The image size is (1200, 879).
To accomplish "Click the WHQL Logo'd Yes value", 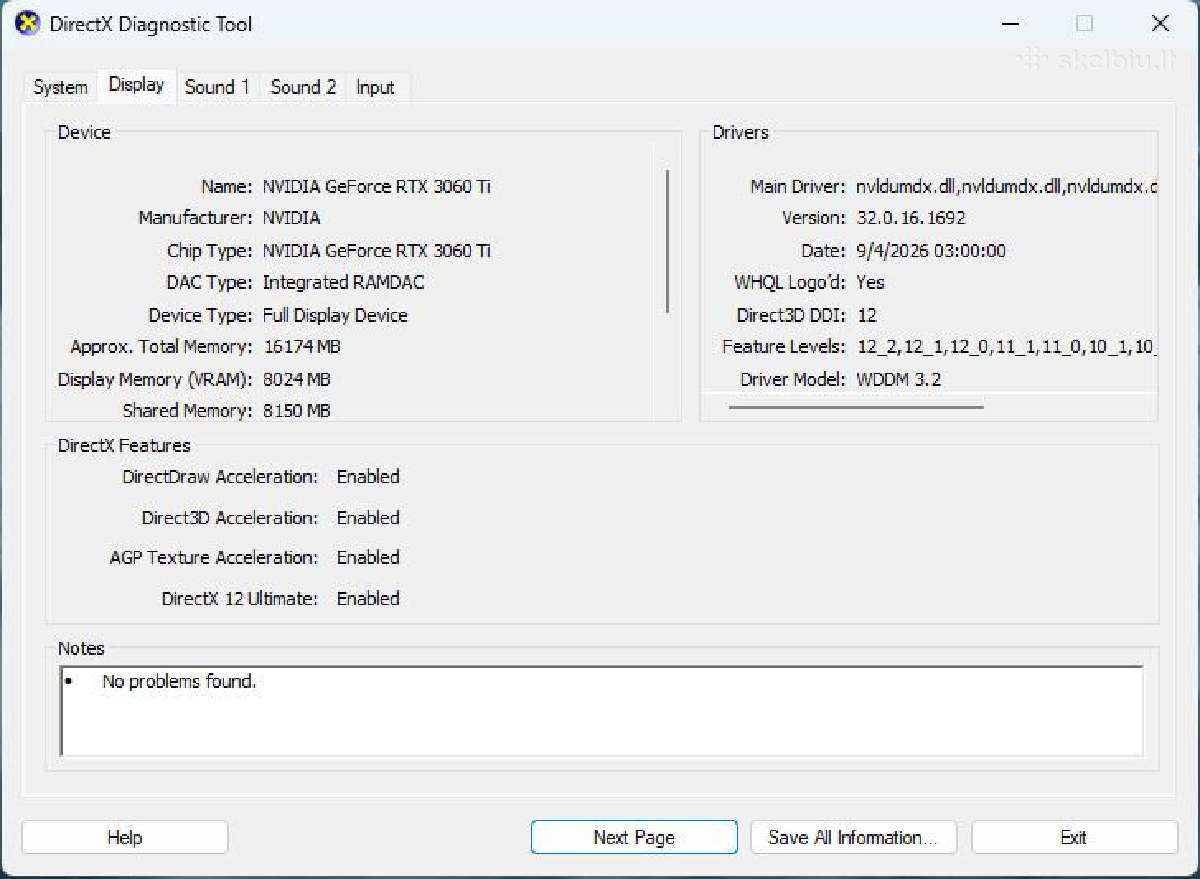I will point(870,283).
